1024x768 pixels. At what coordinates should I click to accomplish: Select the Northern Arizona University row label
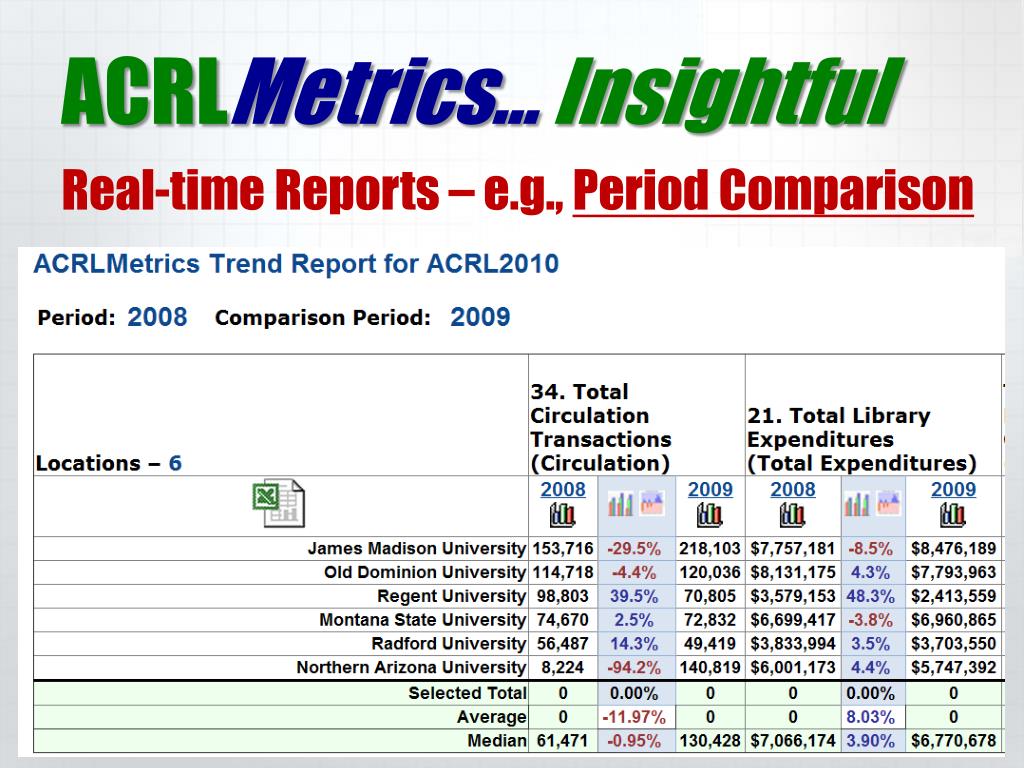tap(411, 667)
